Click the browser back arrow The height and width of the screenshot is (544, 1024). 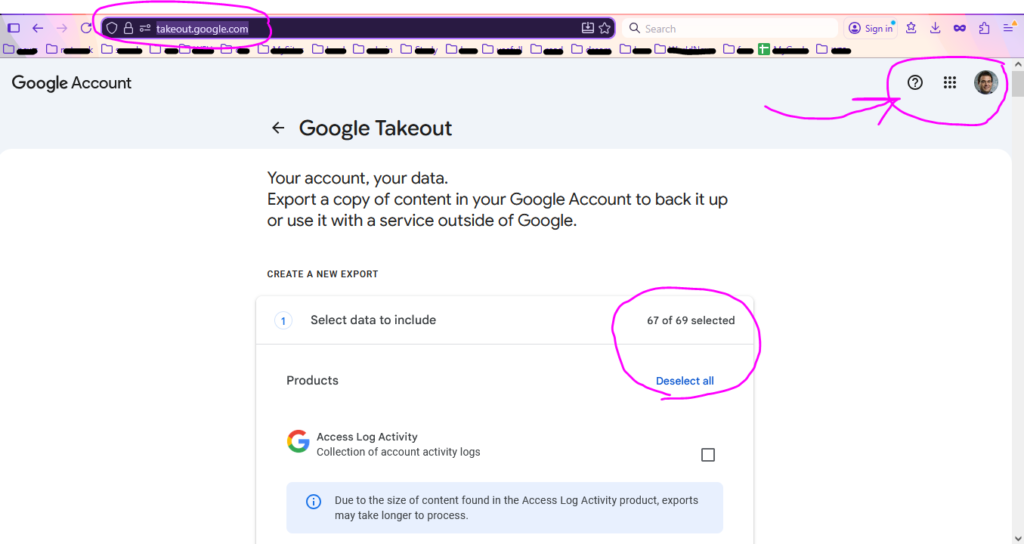coord(38,28)
